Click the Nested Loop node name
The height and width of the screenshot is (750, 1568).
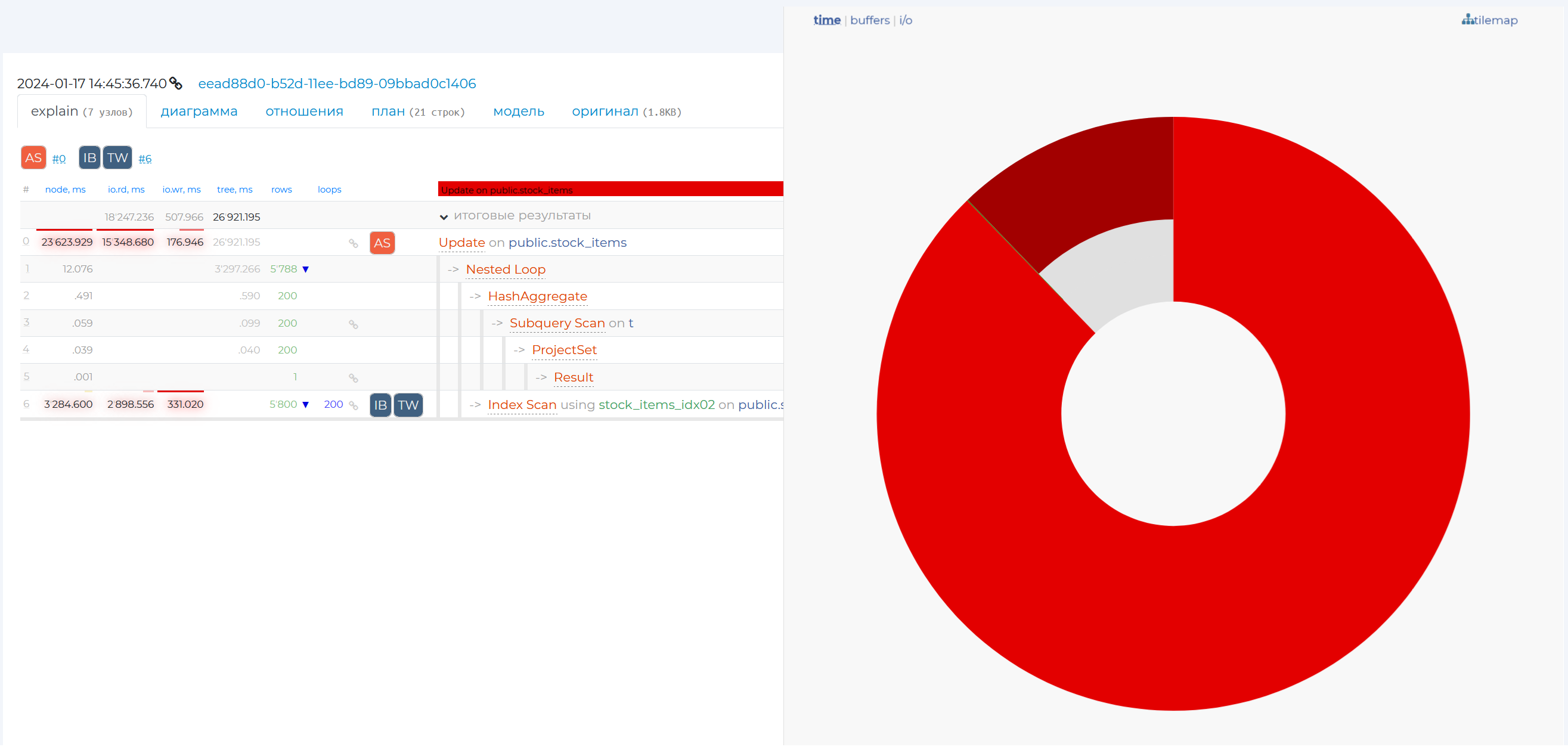505,270
